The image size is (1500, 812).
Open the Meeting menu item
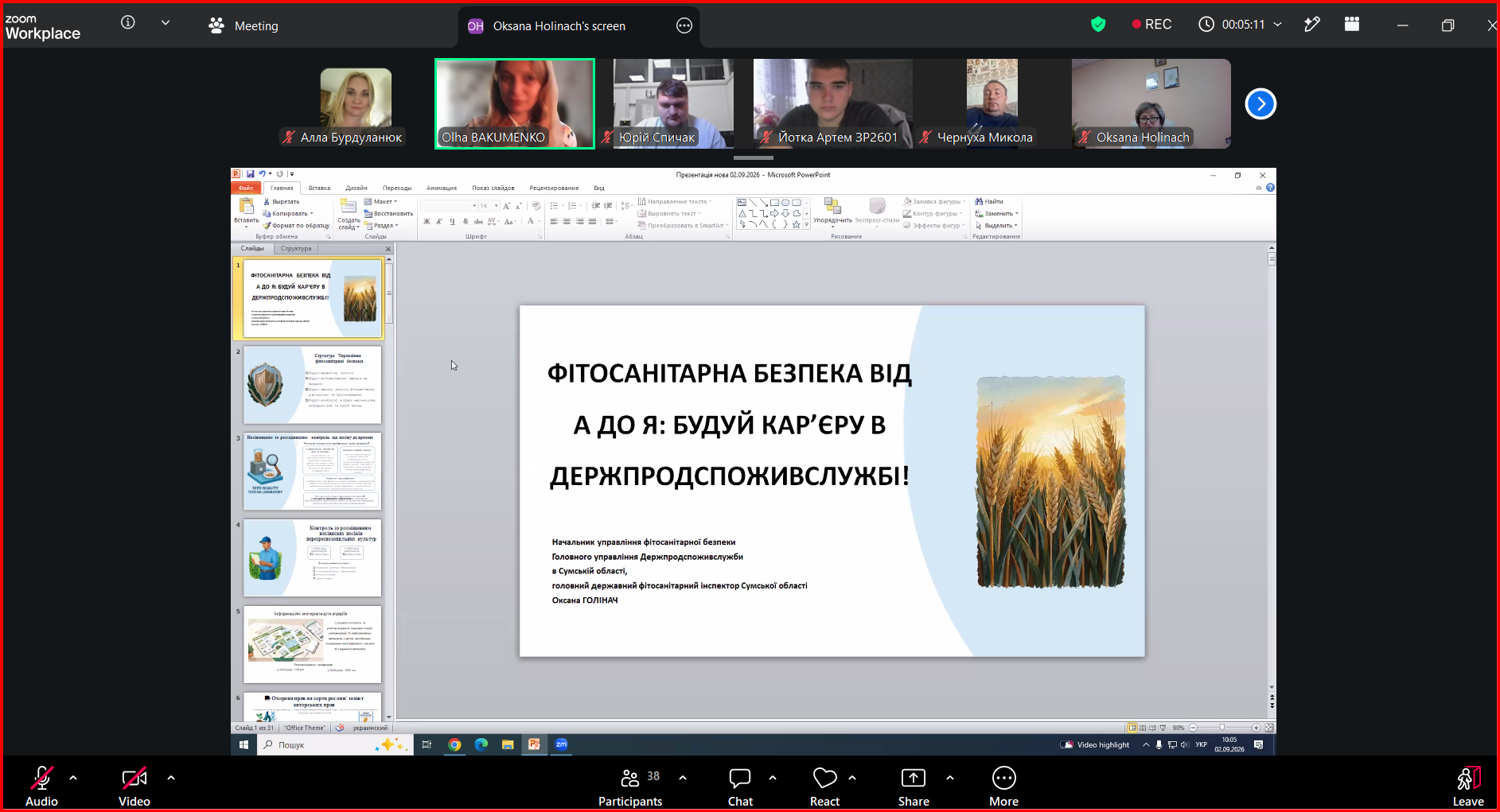[244, 25]
